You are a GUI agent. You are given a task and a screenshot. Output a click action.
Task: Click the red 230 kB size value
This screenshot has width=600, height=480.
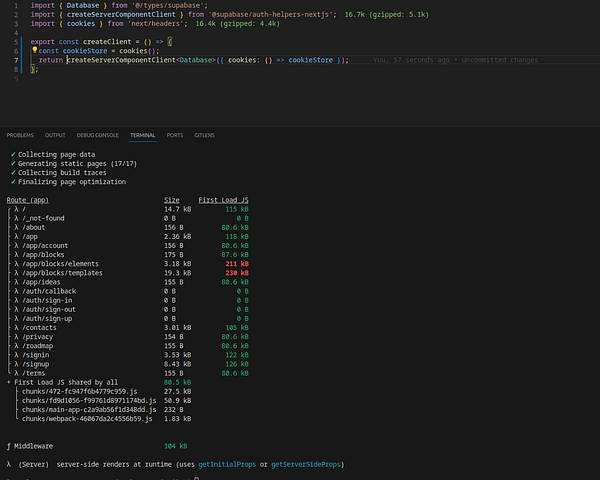[x=236, y=273]
